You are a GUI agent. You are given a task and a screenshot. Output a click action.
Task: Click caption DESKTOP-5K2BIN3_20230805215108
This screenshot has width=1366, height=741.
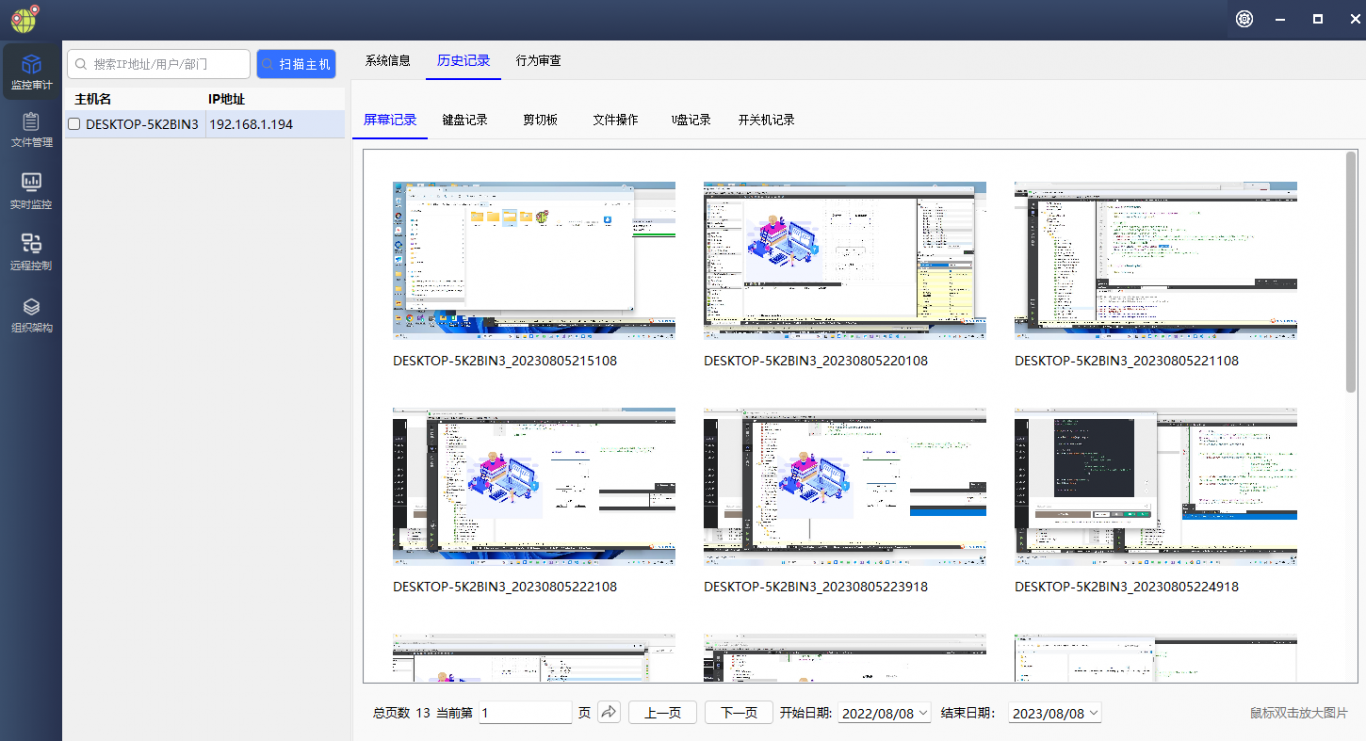coord(505,361)
